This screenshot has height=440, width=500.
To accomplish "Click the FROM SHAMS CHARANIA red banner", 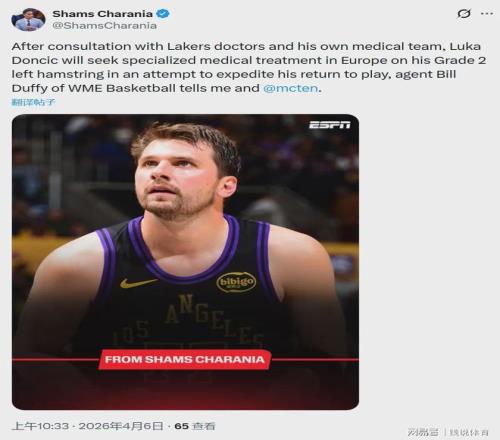I will (x=185, y=360).
